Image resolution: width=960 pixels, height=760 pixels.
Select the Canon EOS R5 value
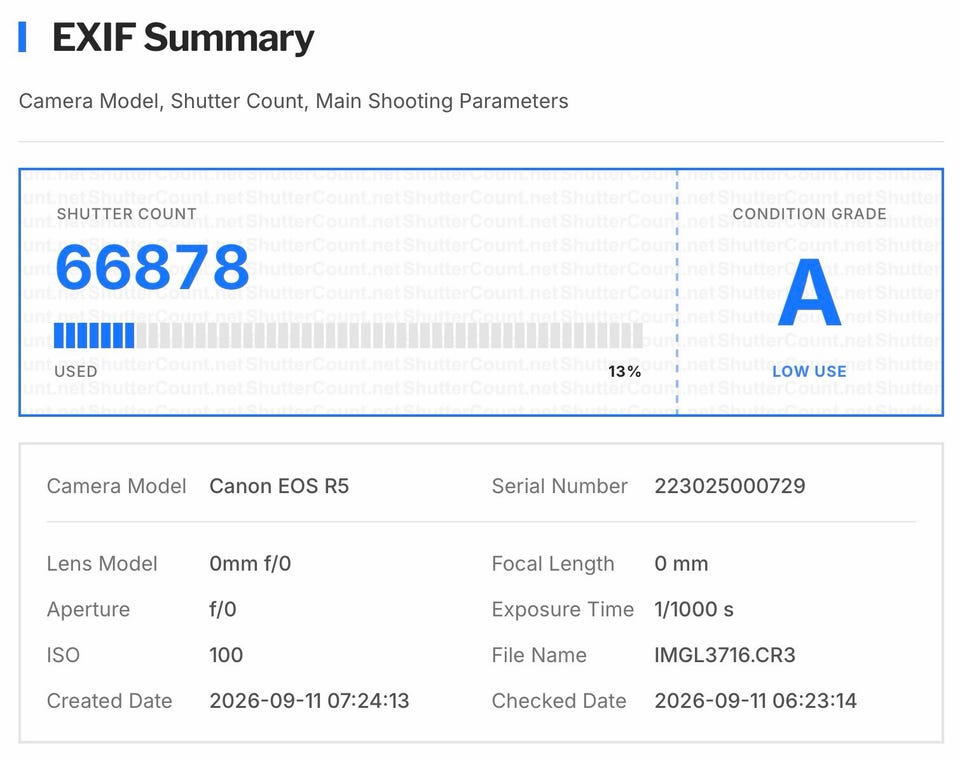[x=279, y=486]
